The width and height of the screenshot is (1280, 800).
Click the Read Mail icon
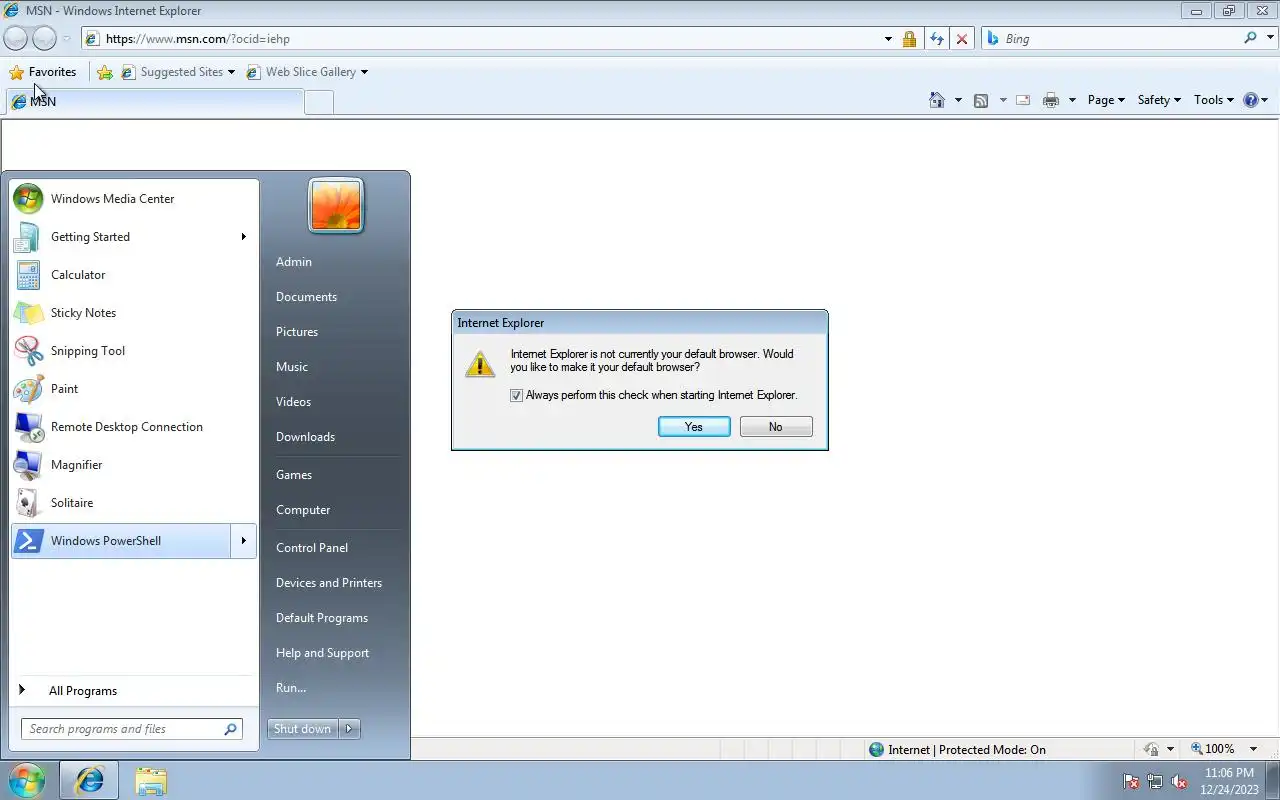1023,100
